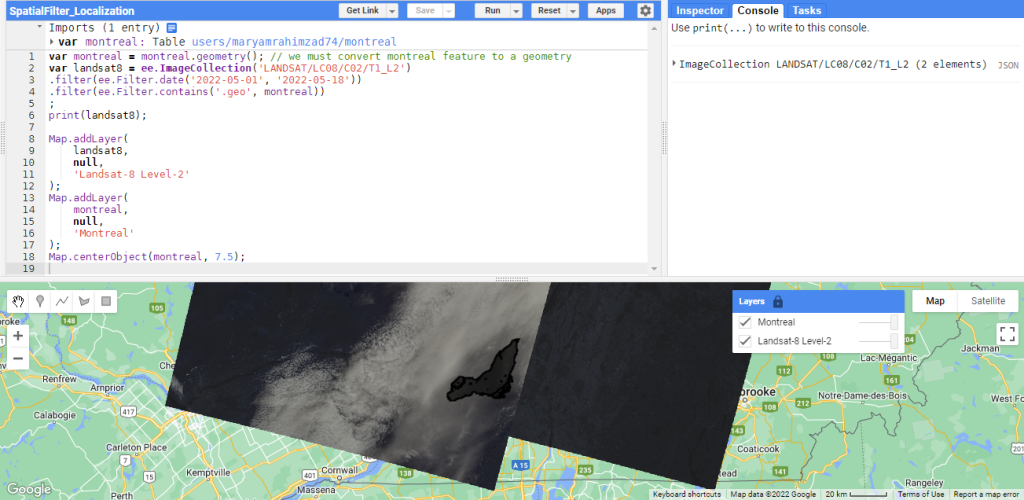Image resolution: width=1024 pixels, height=500 pixels.
Task: Zoom out on the map
Action: point(17,358)
